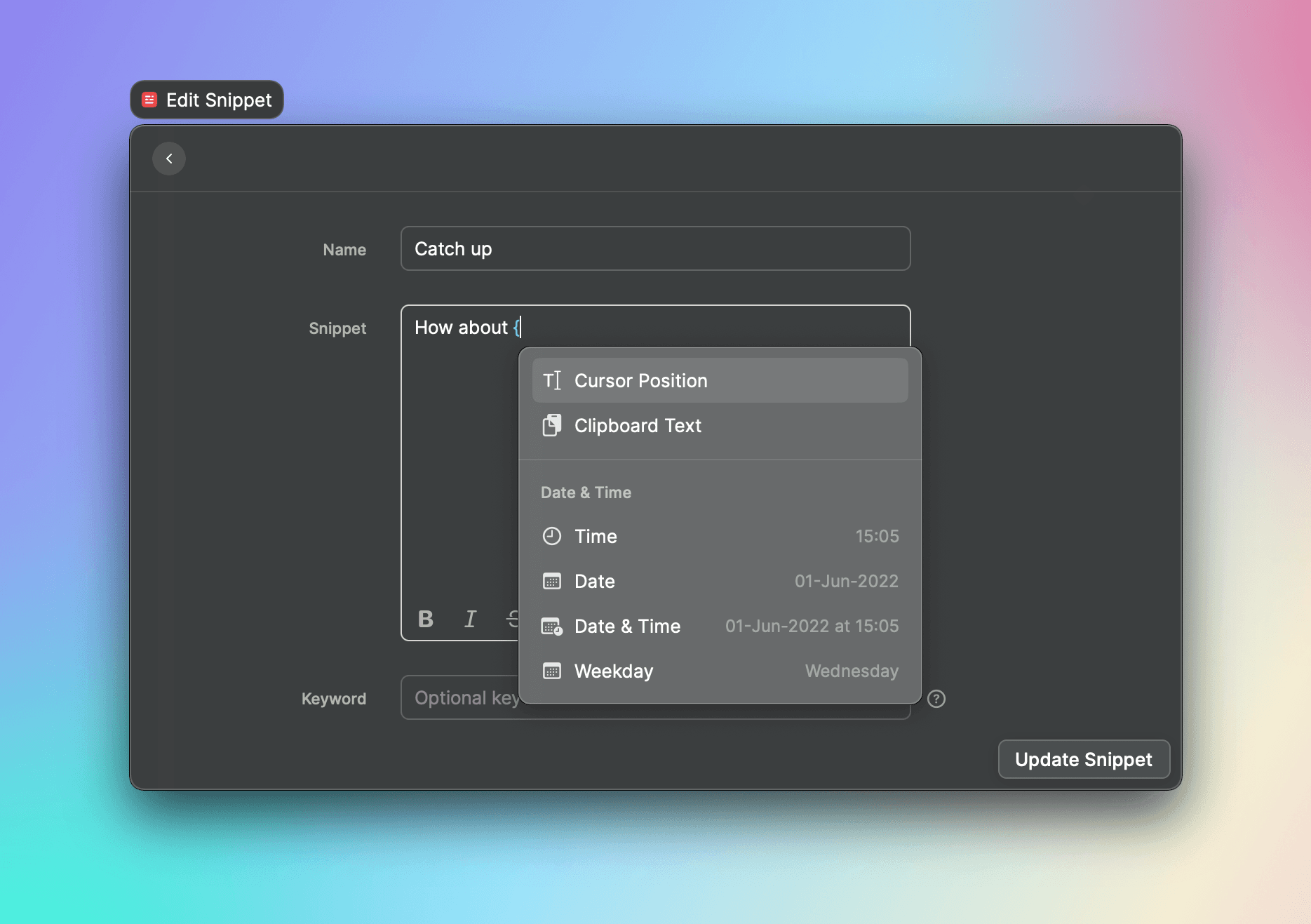Toggle strikethrough formatting in snippet editor
Image resolution: width=1311 pixels, height=924 pixels.
[x=513, y=619]
